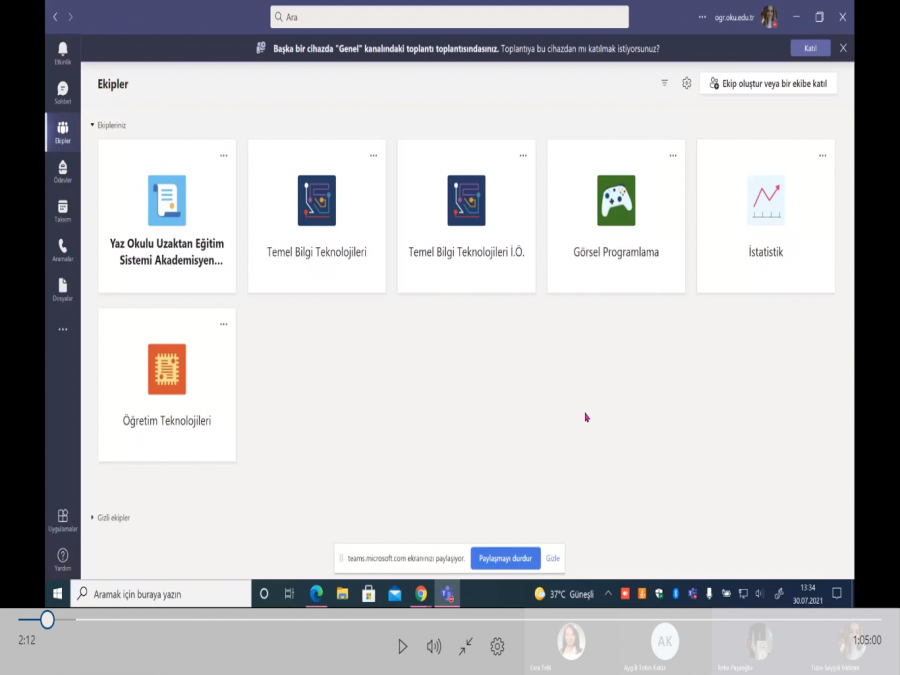Click the Gizle link on sharing bar
This screenshot has width=900, height=675.
click(x=552, y=558)
